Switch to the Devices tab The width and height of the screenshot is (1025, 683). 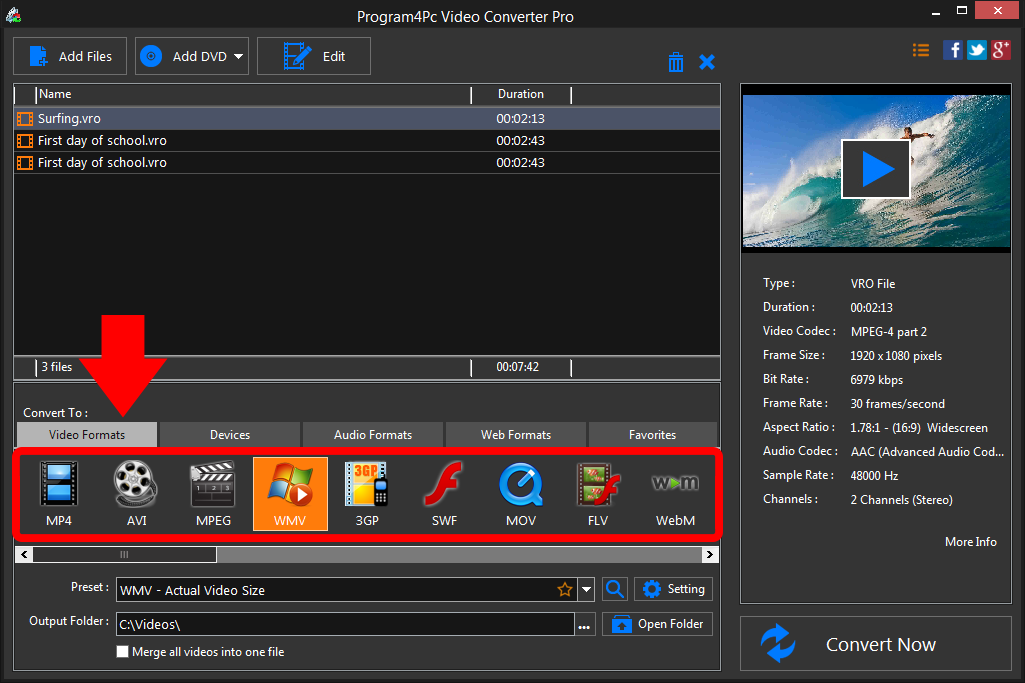230,435
